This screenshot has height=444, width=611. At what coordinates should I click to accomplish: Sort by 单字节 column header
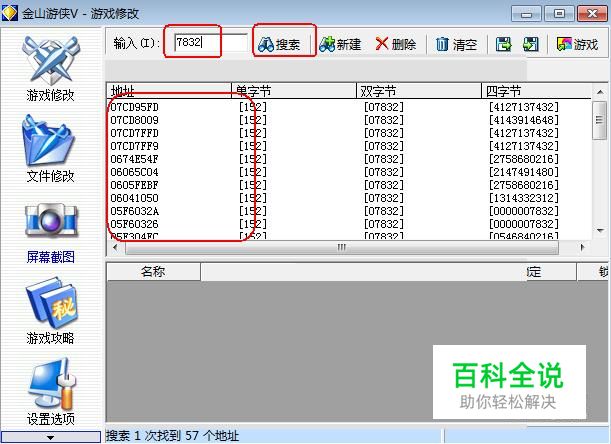click(x=294, y=91)
